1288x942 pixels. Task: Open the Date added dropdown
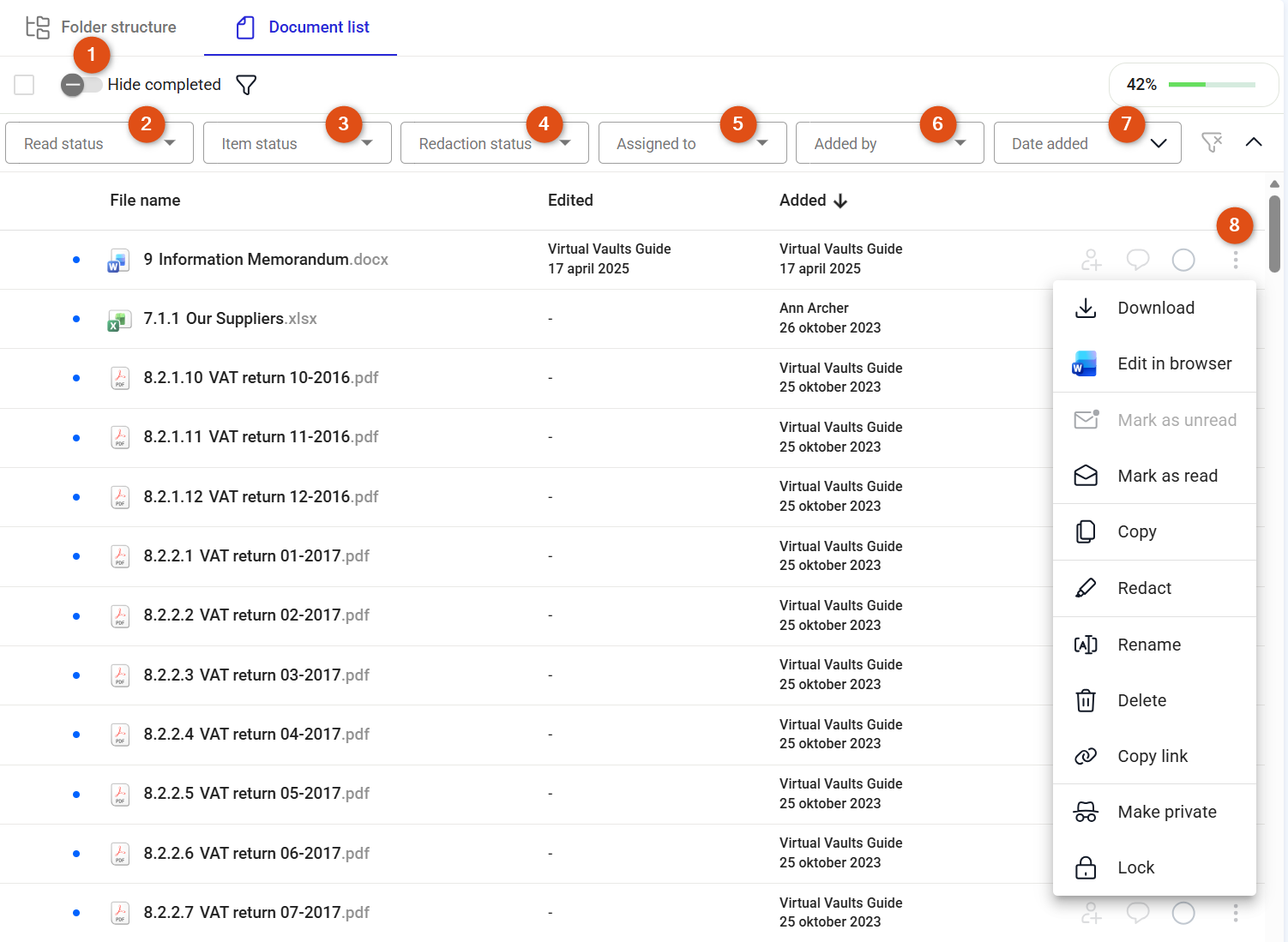(x=1087, y=143)
